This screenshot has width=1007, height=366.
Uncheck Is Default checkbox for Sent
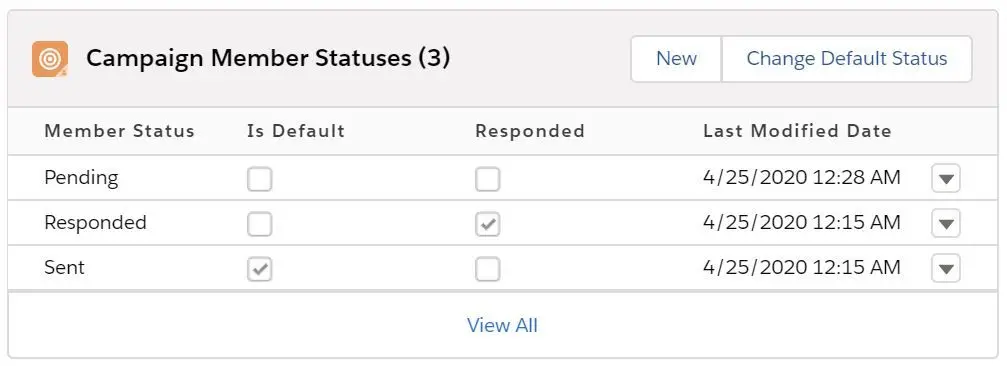[x=259, y=269]
